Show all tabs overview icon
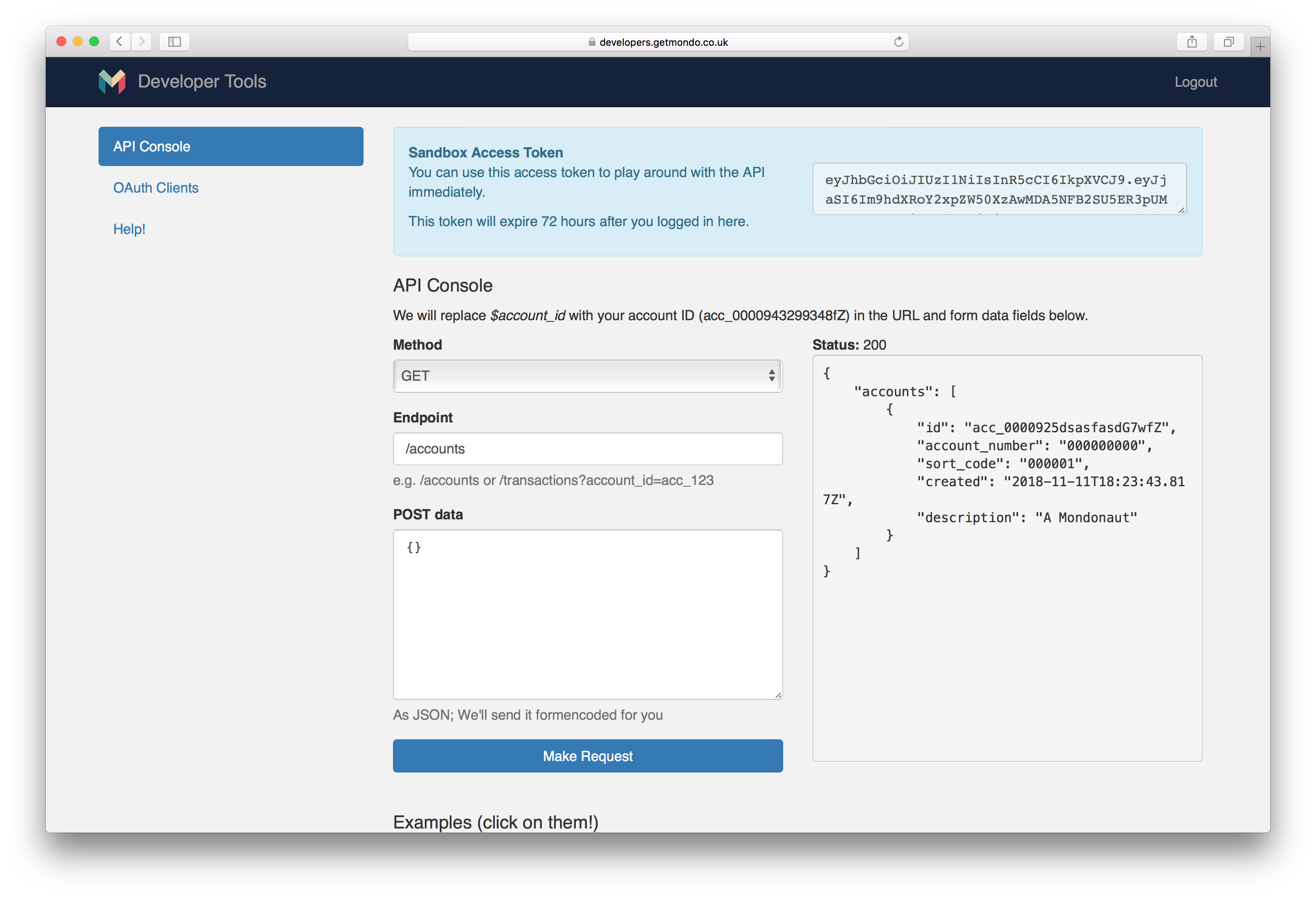 point(1228,41)
